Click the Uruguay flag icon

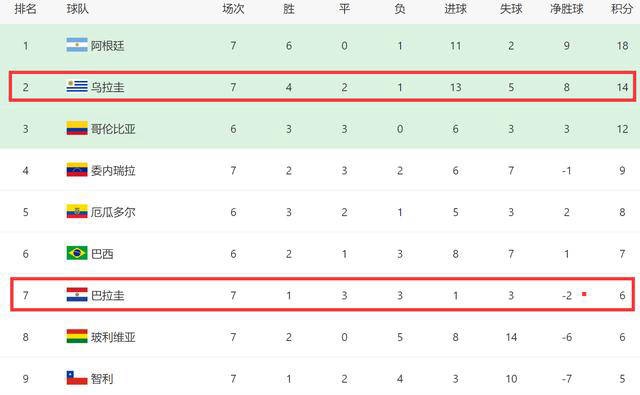pyautogui.click(x=77, y=87)
